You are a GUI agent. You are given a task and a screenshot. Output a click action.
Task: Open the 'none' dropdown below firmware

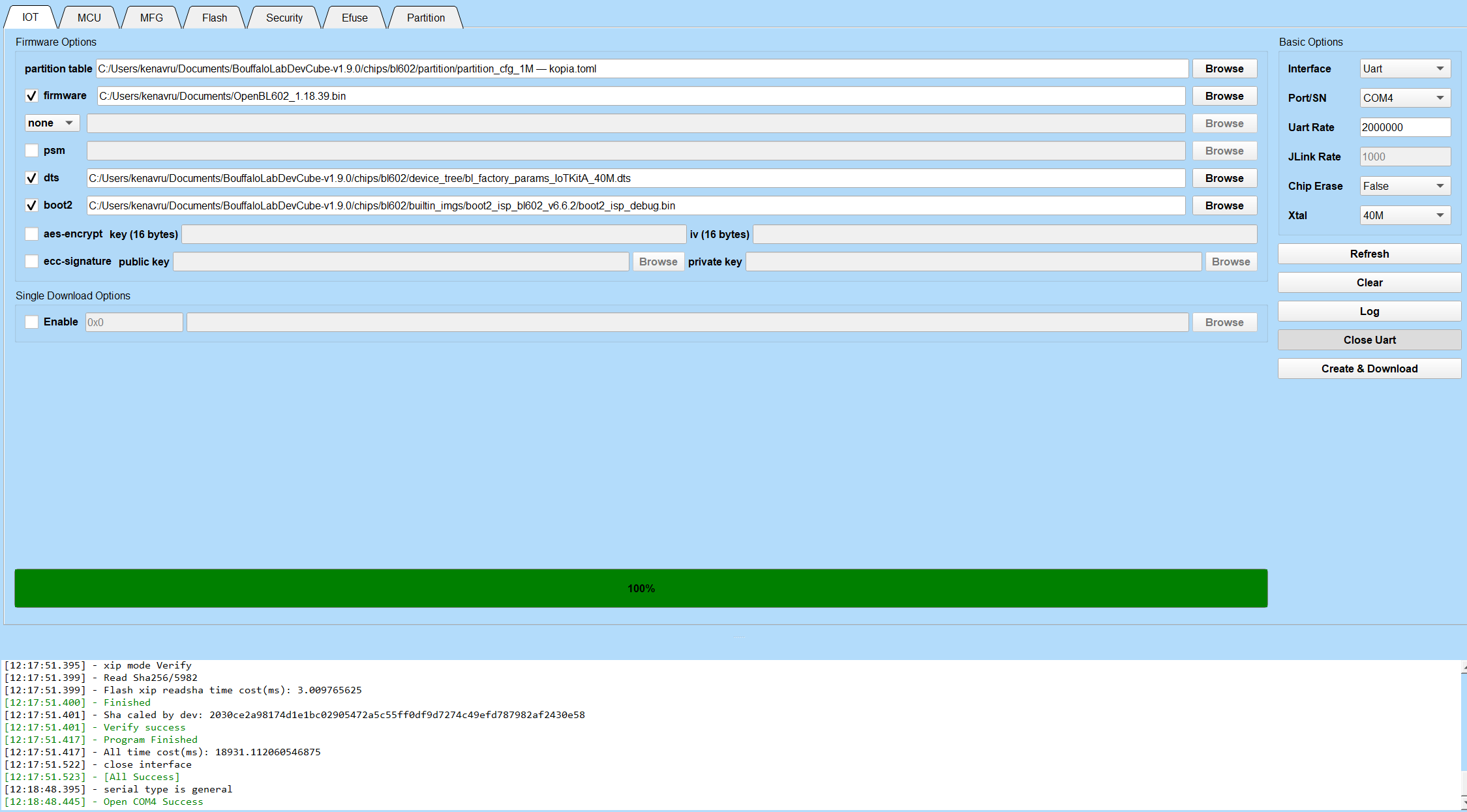[52, 123]
